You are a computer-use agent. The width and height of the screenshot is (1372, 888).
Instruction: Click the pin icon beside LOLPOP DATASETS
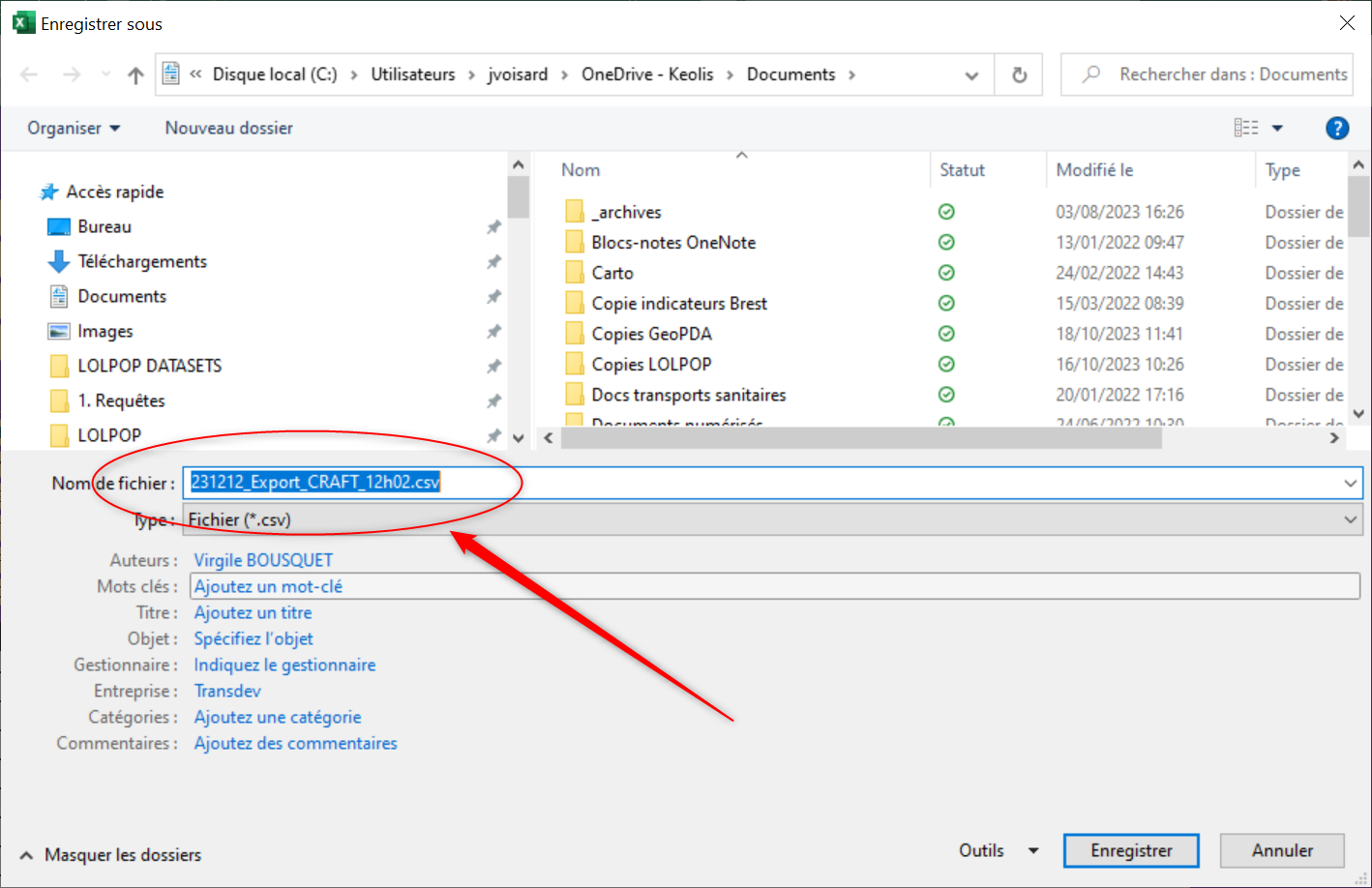coord(493,366)
